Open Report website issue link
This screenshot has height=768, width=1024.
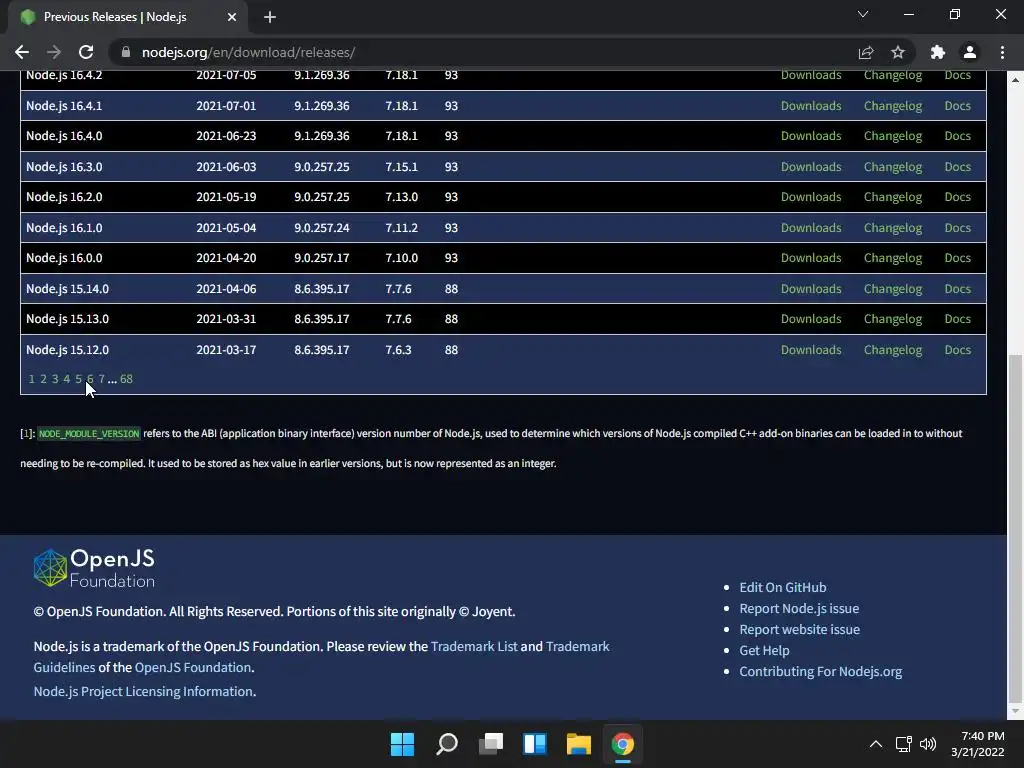(799, 629)
